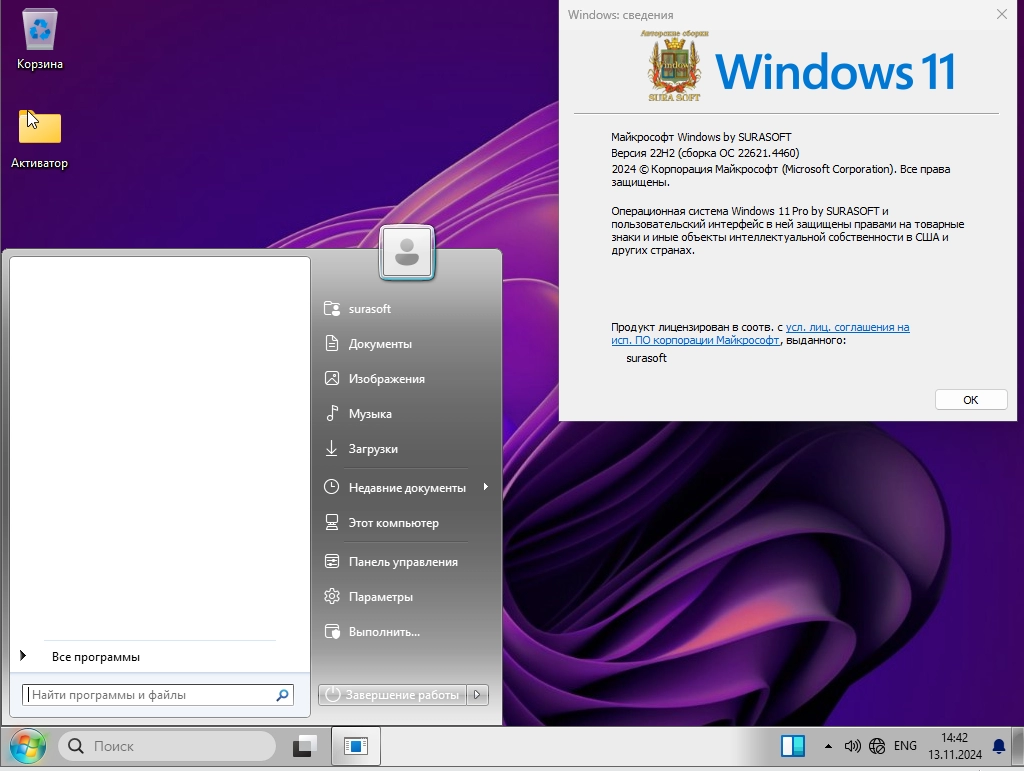Open Task View on the taskbar
This screenshot has width=1024, height=771.
tap(304, 746)
